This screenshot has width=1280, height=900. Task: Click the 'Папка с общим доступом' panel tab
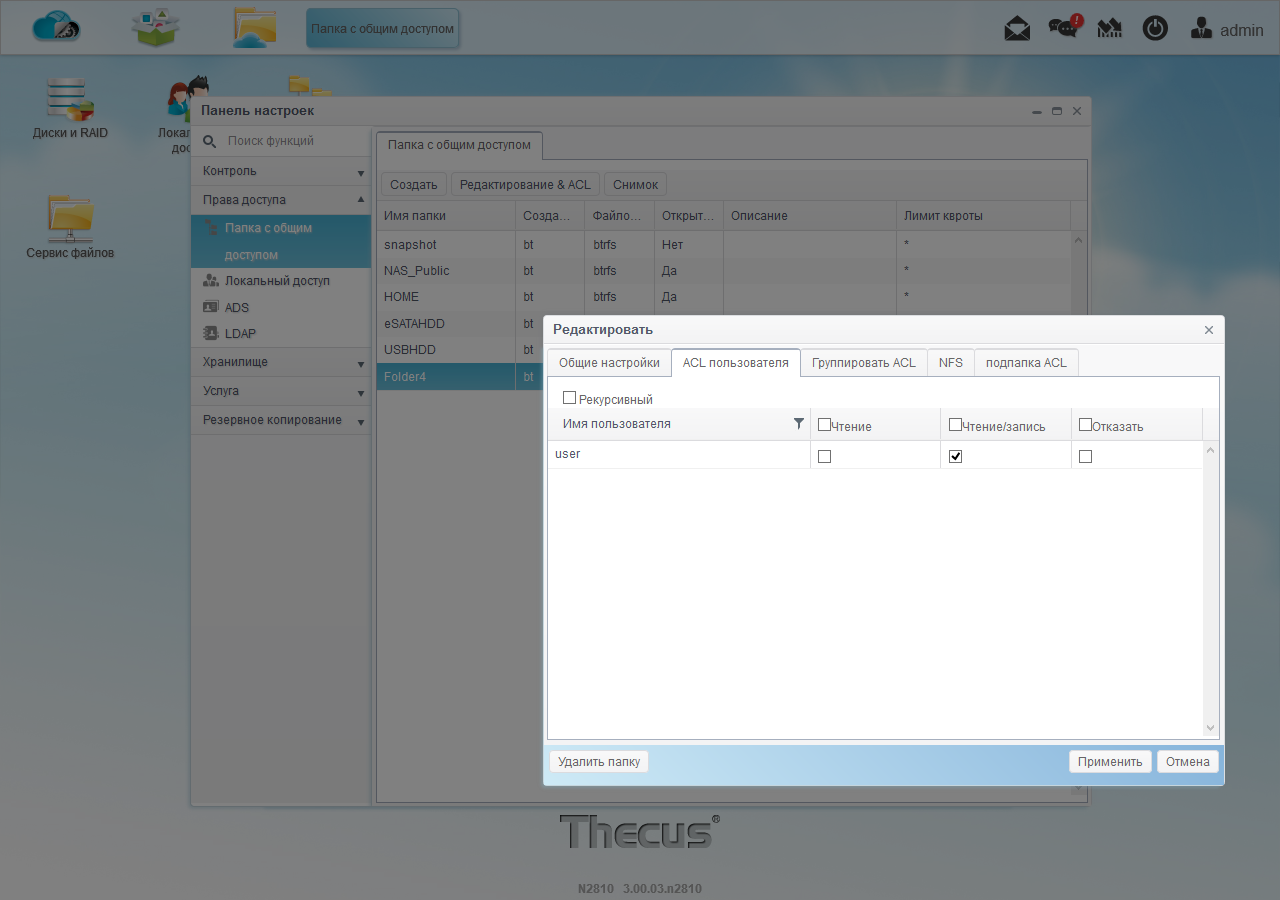coord(459,145)
